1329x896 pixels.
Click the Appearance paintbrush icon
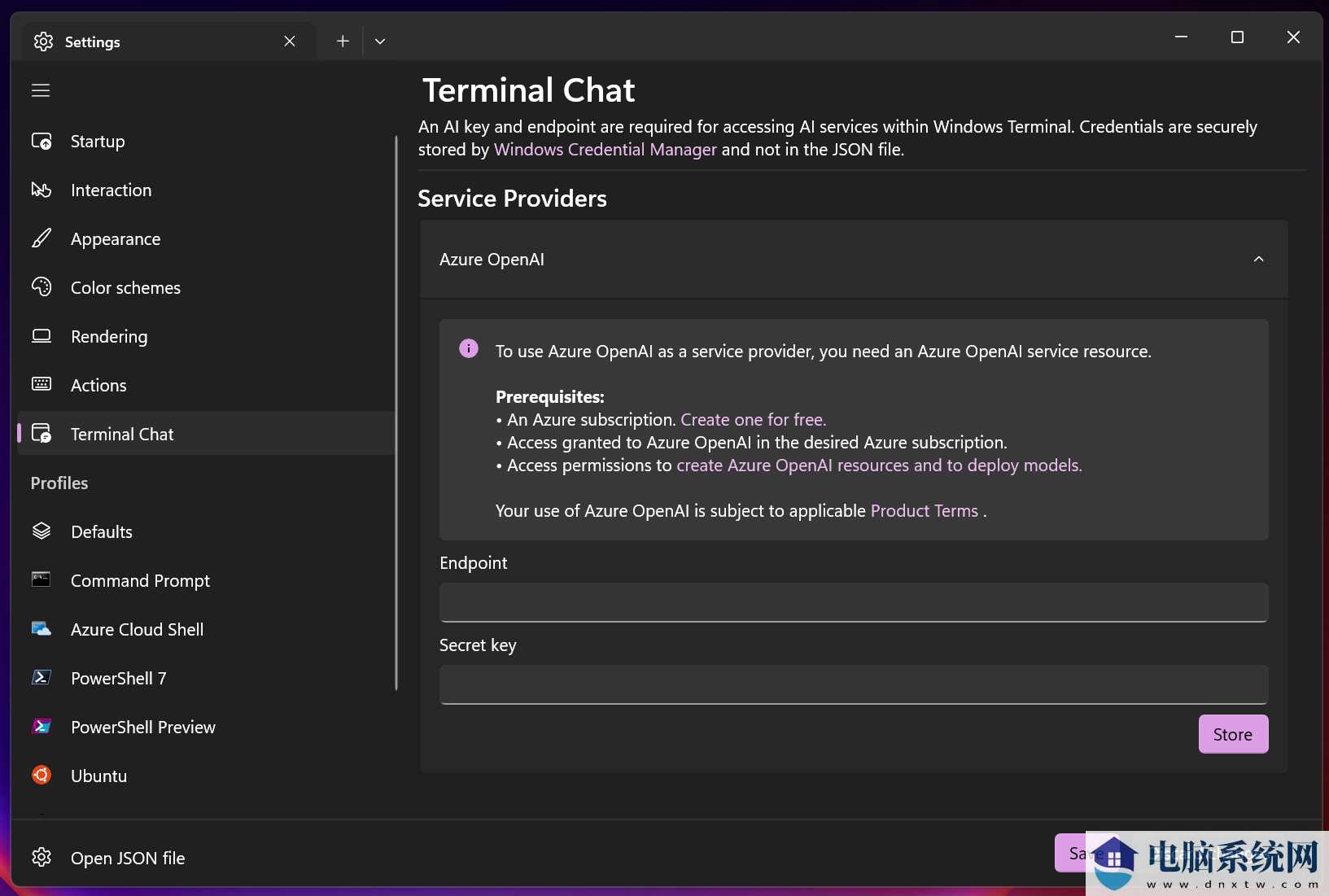coord(42,238)
